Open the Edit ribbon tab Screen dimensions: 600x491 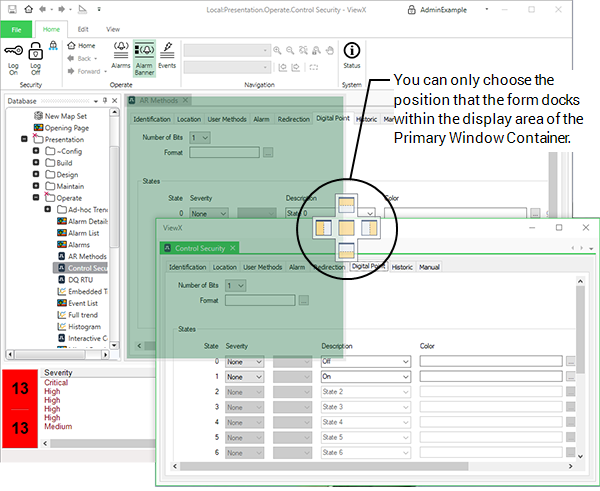(82, 30)
